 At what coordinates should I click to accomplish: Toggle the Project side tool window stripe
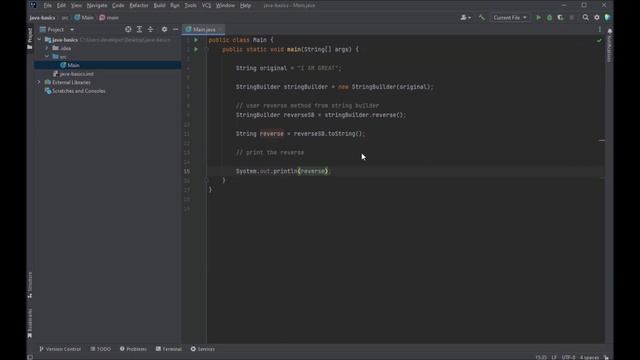click(30, 39)
